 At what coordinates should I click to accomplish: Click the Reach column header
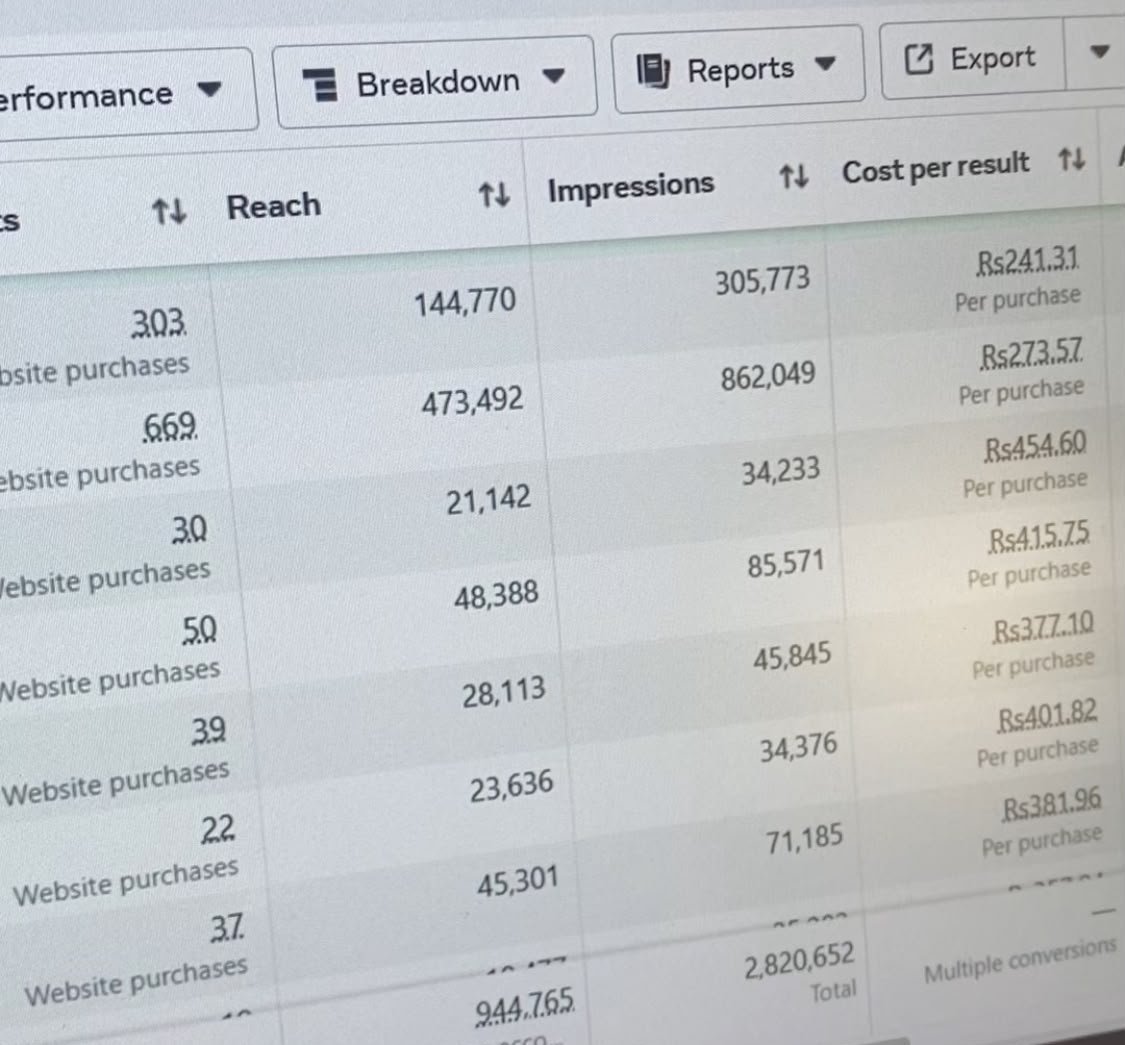click(x=274, y=207)
